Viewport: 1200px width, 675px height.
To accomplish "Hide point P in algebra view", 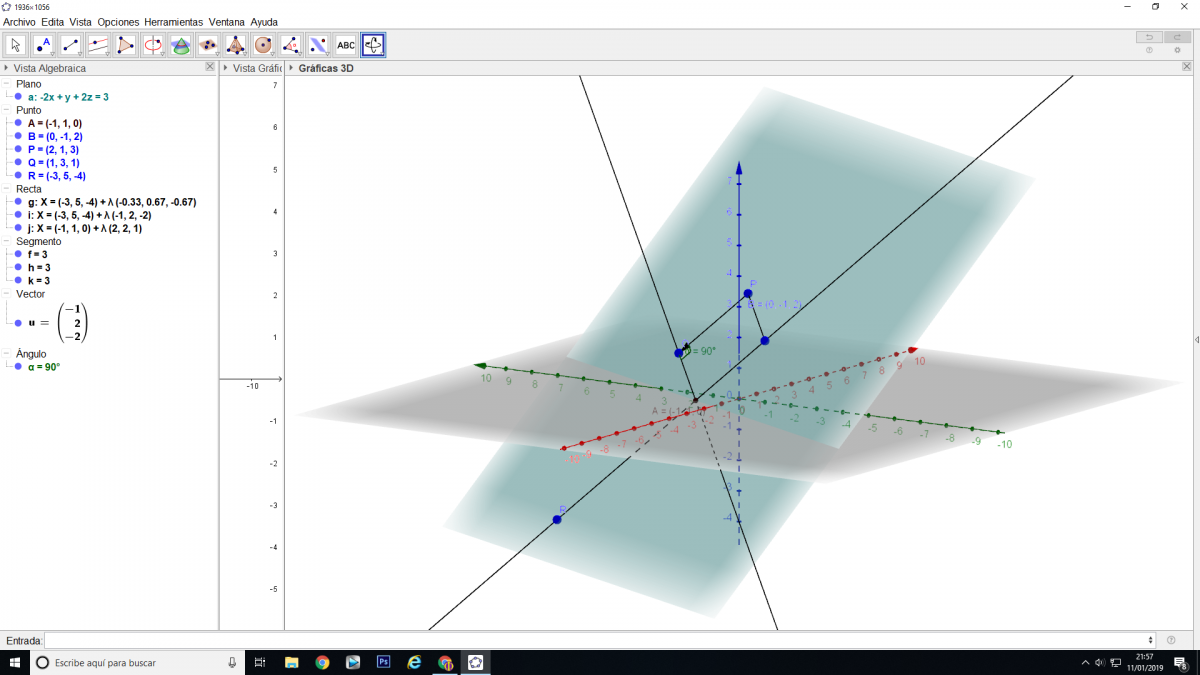I will pyautogui.click(x=18, y=149).
